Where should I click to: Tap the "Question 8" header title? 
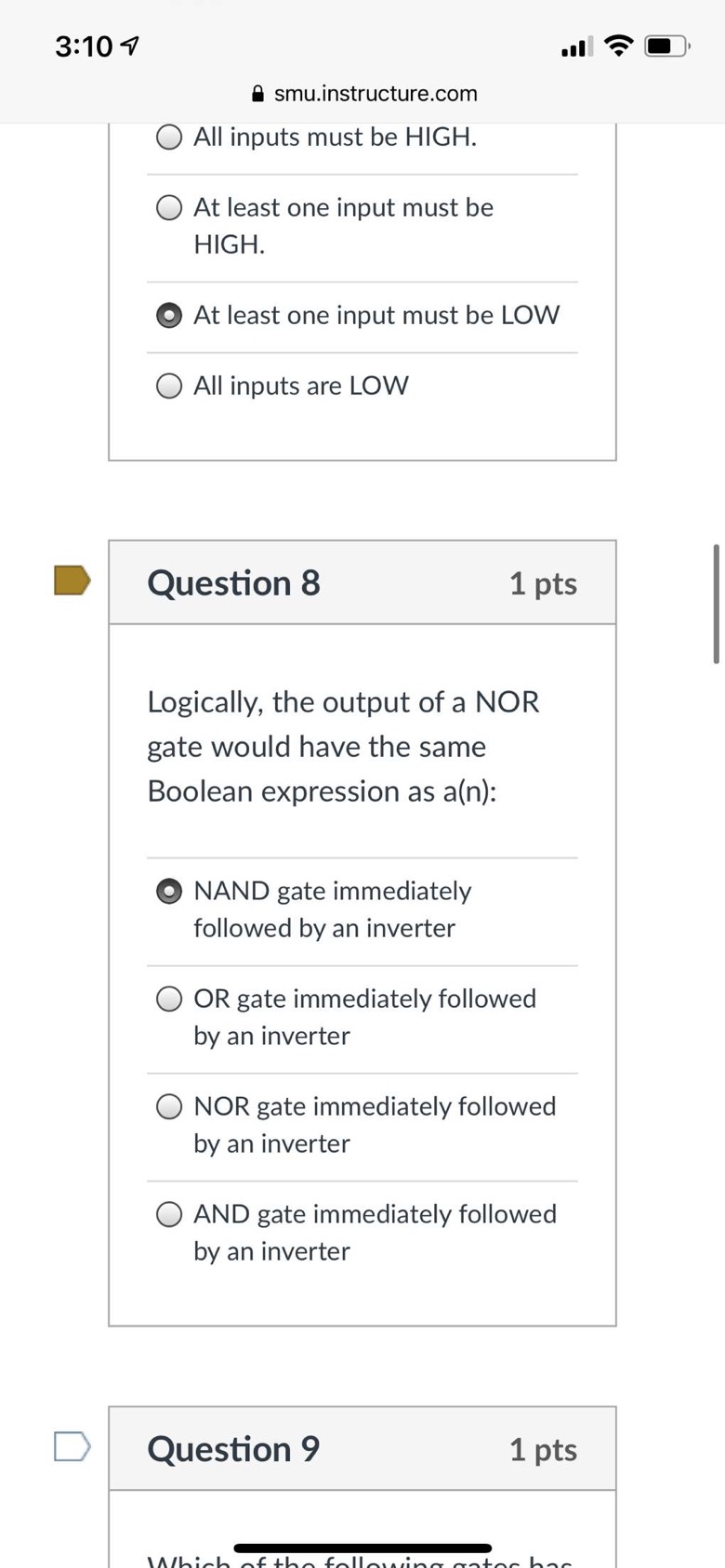click(233, 583)
